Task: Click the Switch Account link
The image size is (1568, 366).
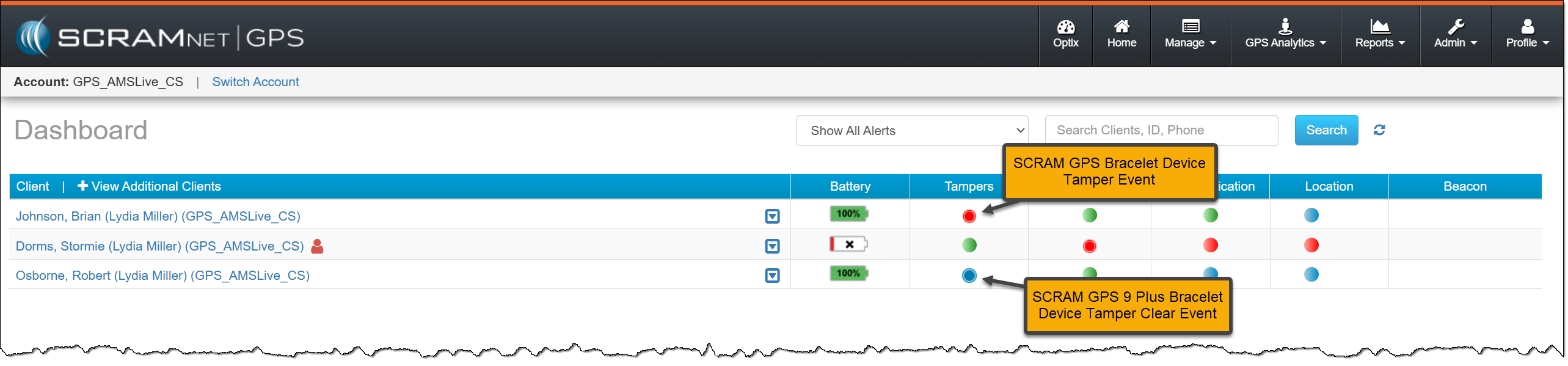Action: pyautogui.click(x=255, y=82)
